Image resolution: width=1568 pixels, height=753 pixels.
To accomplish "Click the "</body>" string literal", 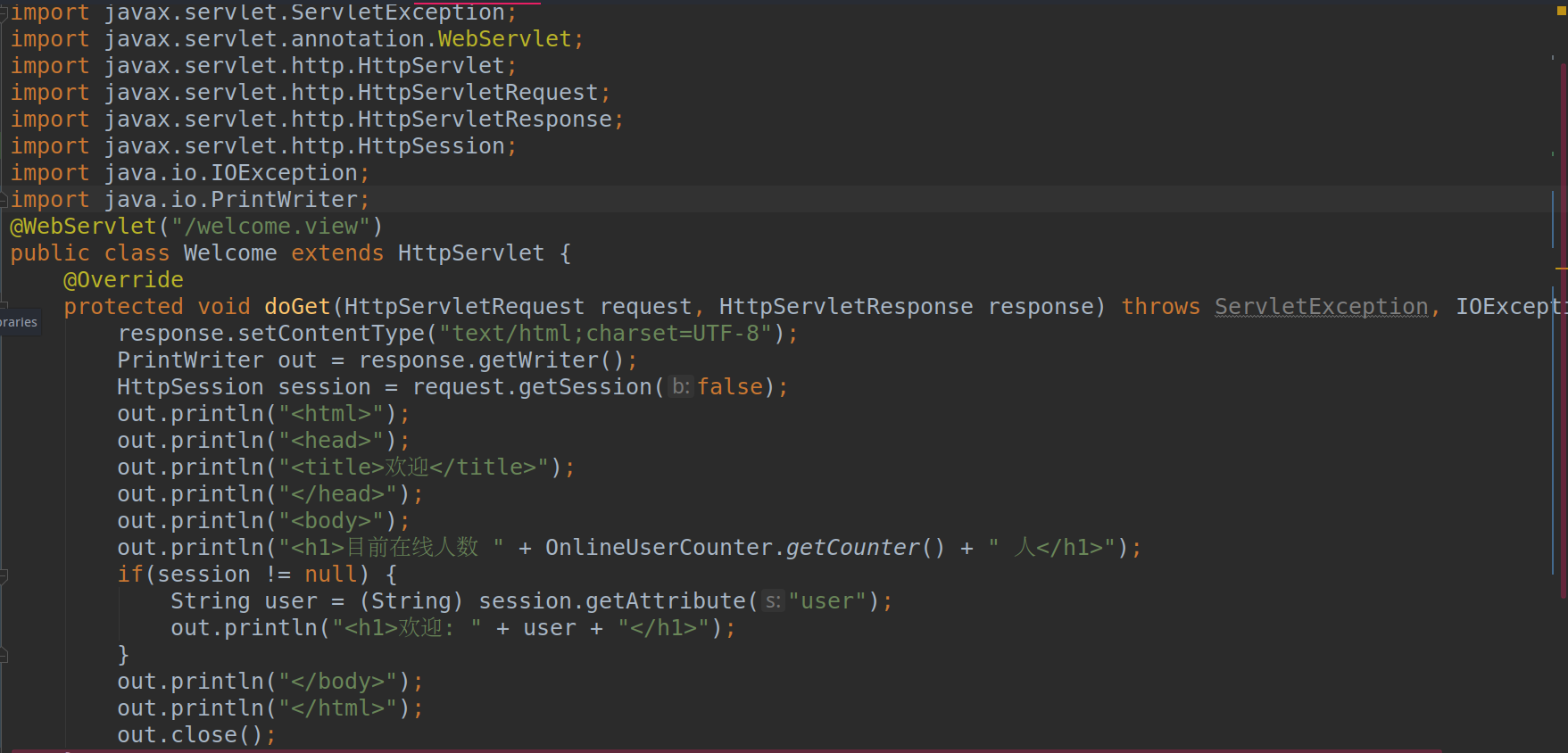I will tap(337, 682).
